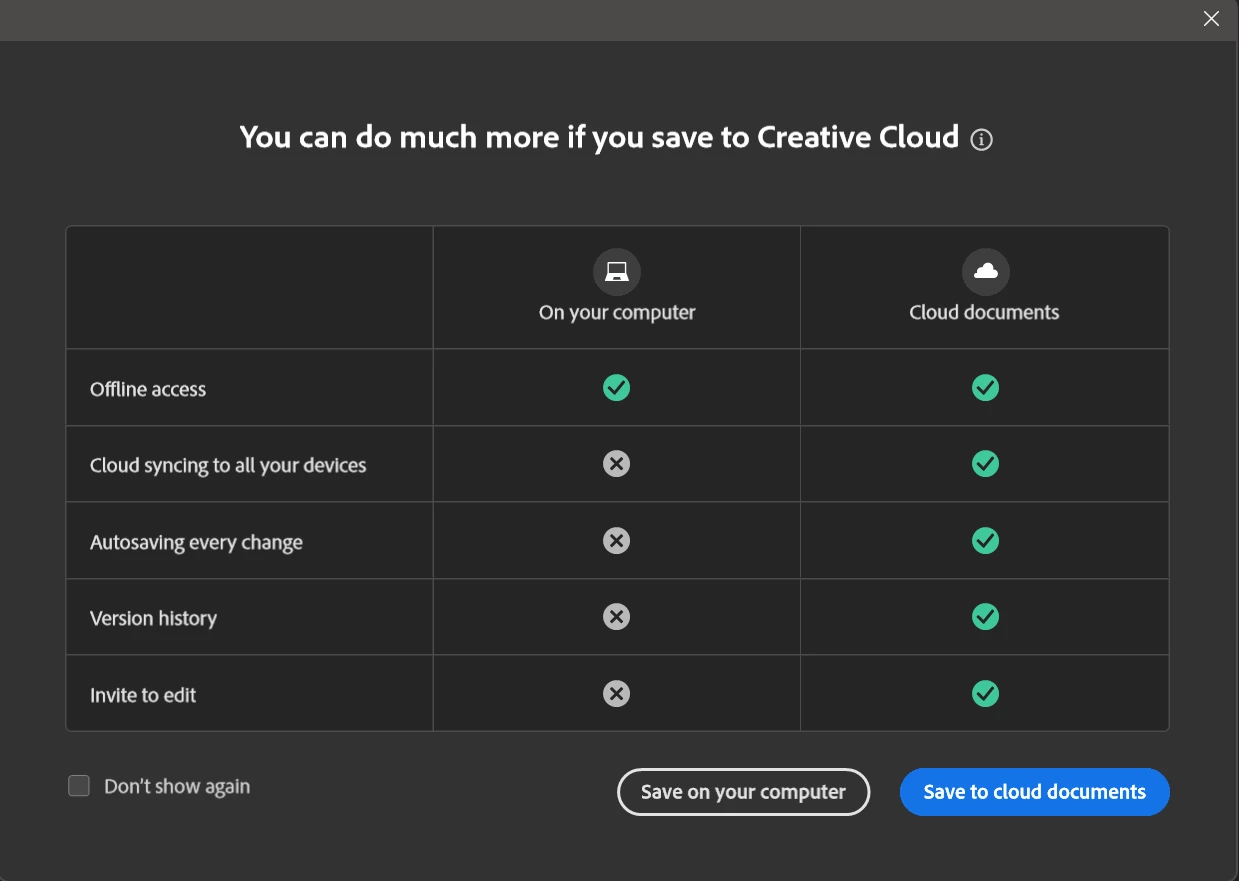1239x881 pixels.
Task: Click the Autosaving every change label
Action: [196, 543]
